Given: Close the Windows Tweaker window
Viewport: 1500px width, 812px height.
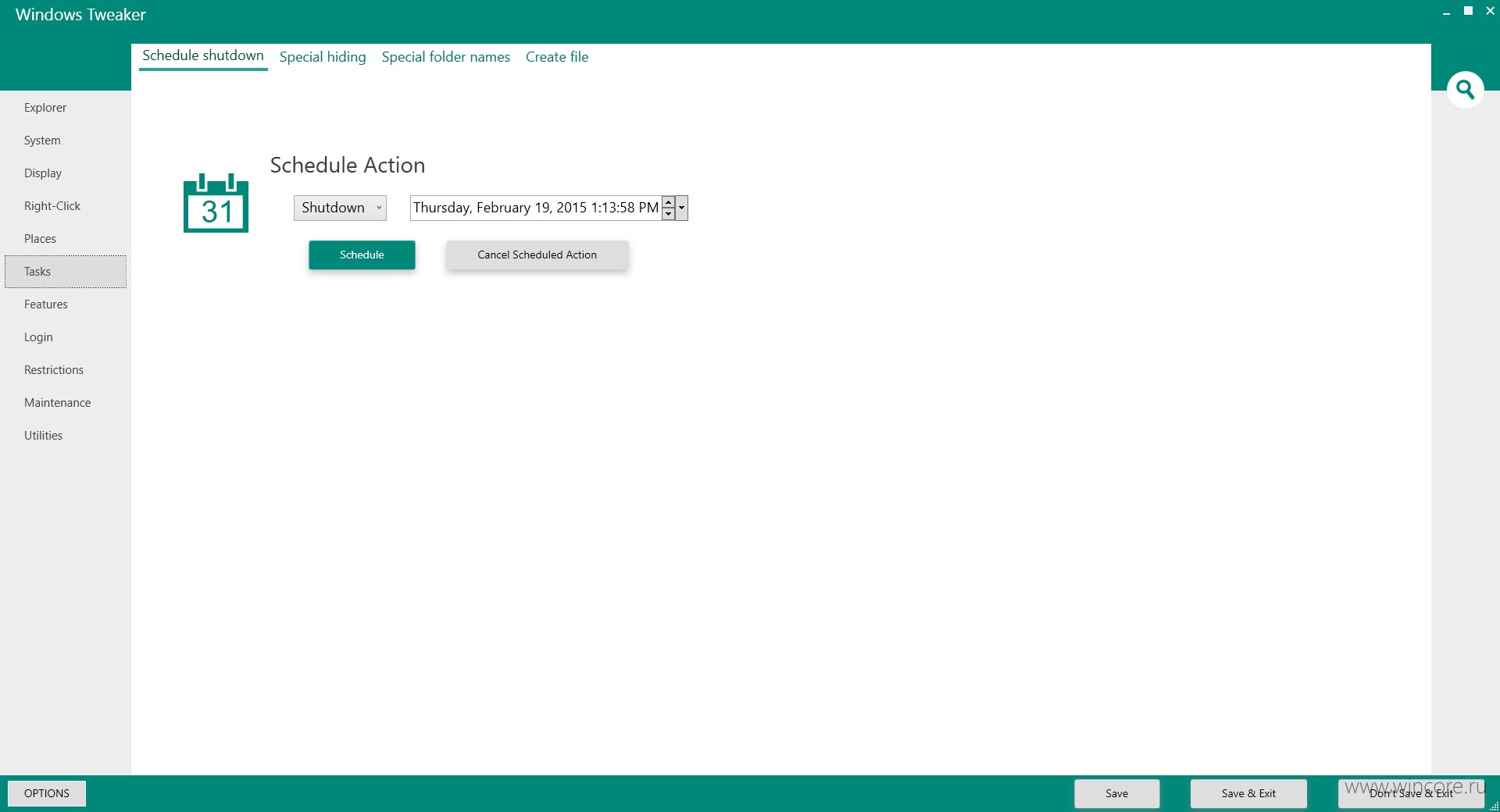Looking at the screenshot, I should pyautogui.click(x=1490, y=11).
